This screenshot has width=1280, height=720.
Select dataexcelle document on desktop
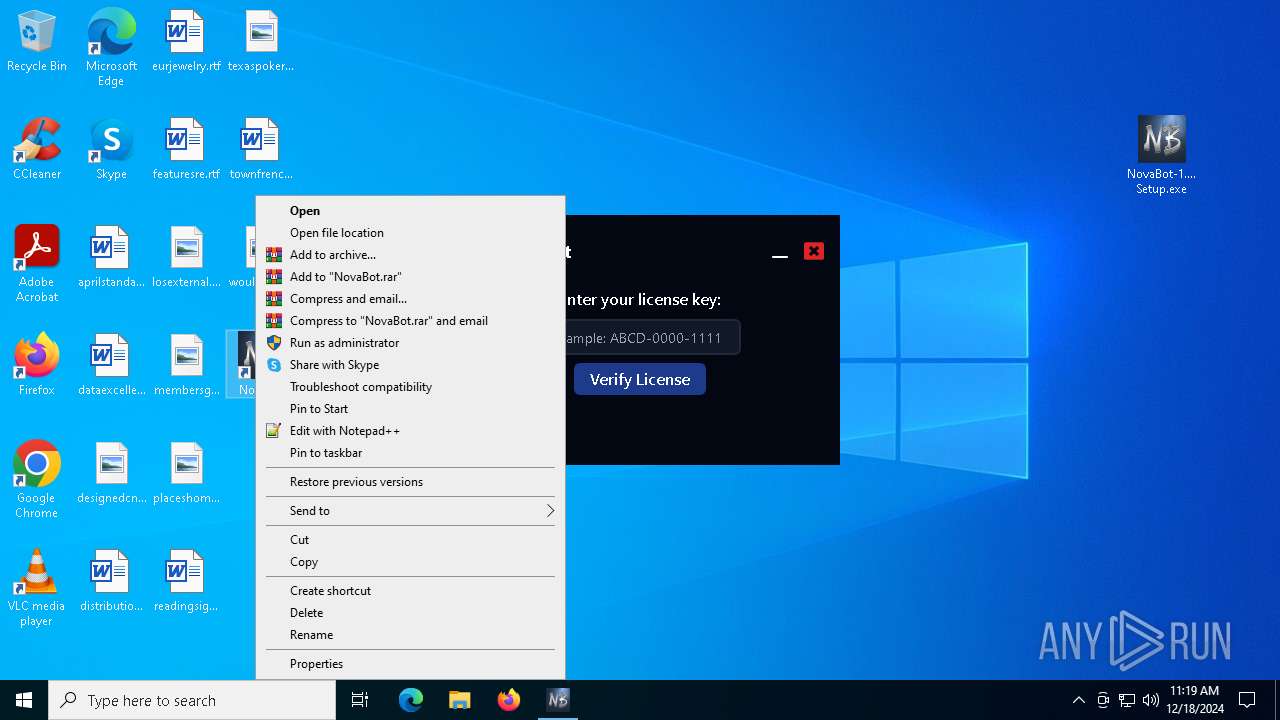[x=111, y=366]
